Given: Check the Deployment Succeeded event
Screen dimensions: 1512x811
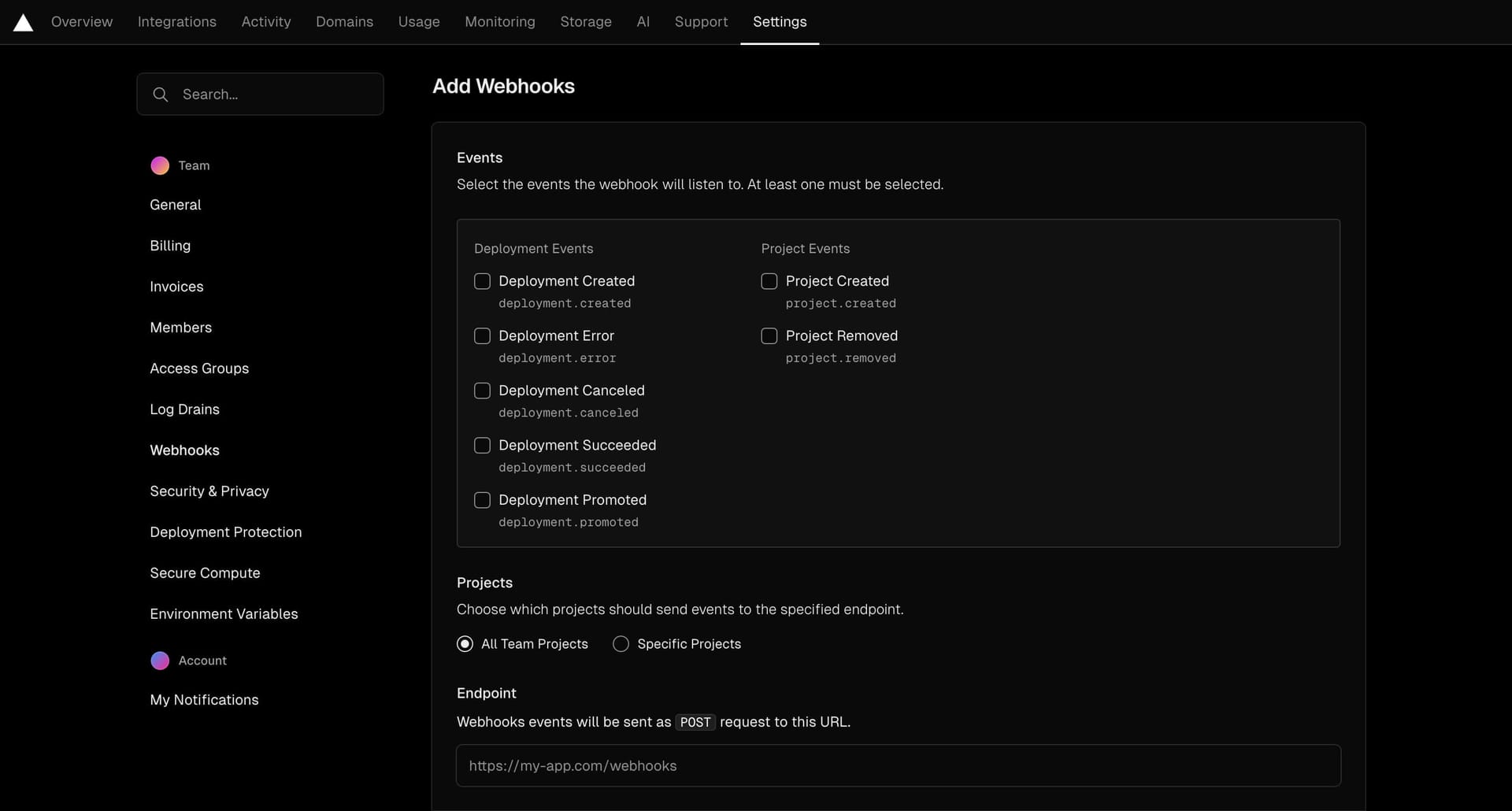Looking at the screenshot, I should point(483,445).
